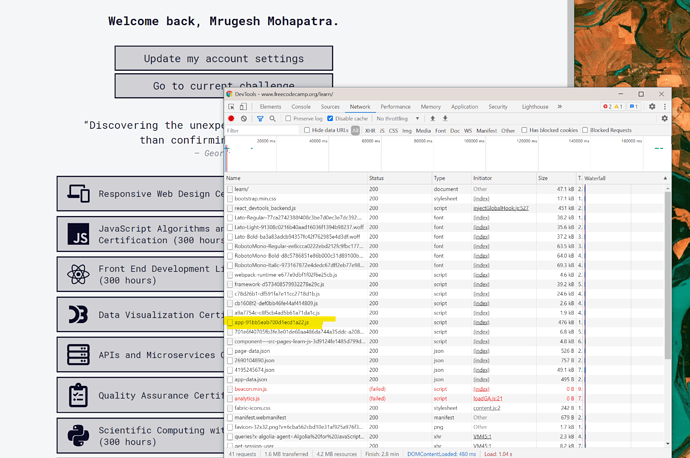The height and width of the screenshot is (458, 690).
Task: Click Update my account settings button
Action: tap(224, 59)
